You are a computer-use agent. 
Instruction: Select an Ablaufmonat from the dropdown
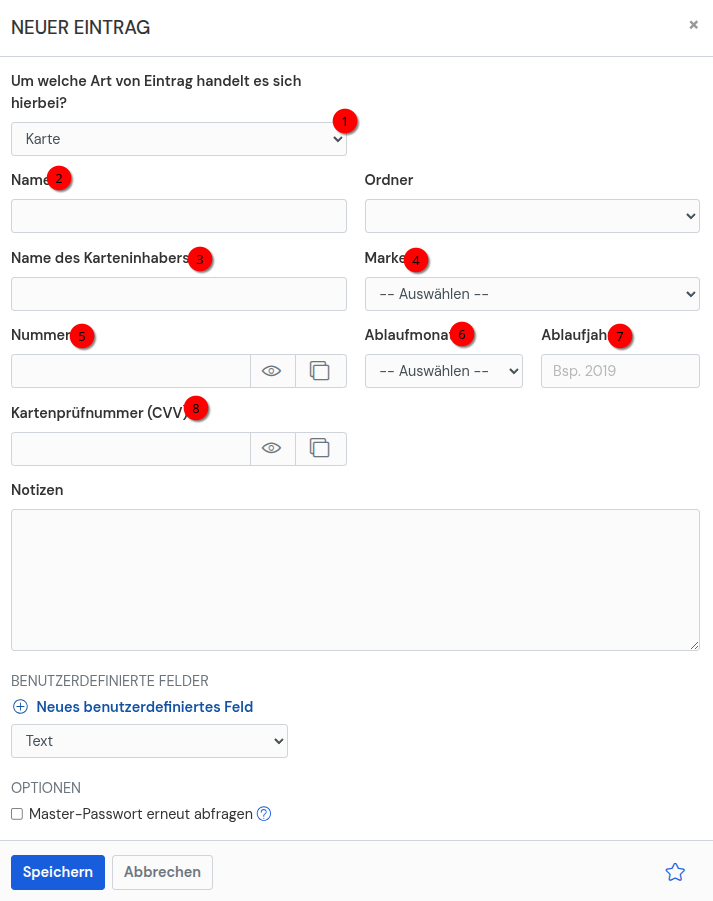tap(444, 371)
